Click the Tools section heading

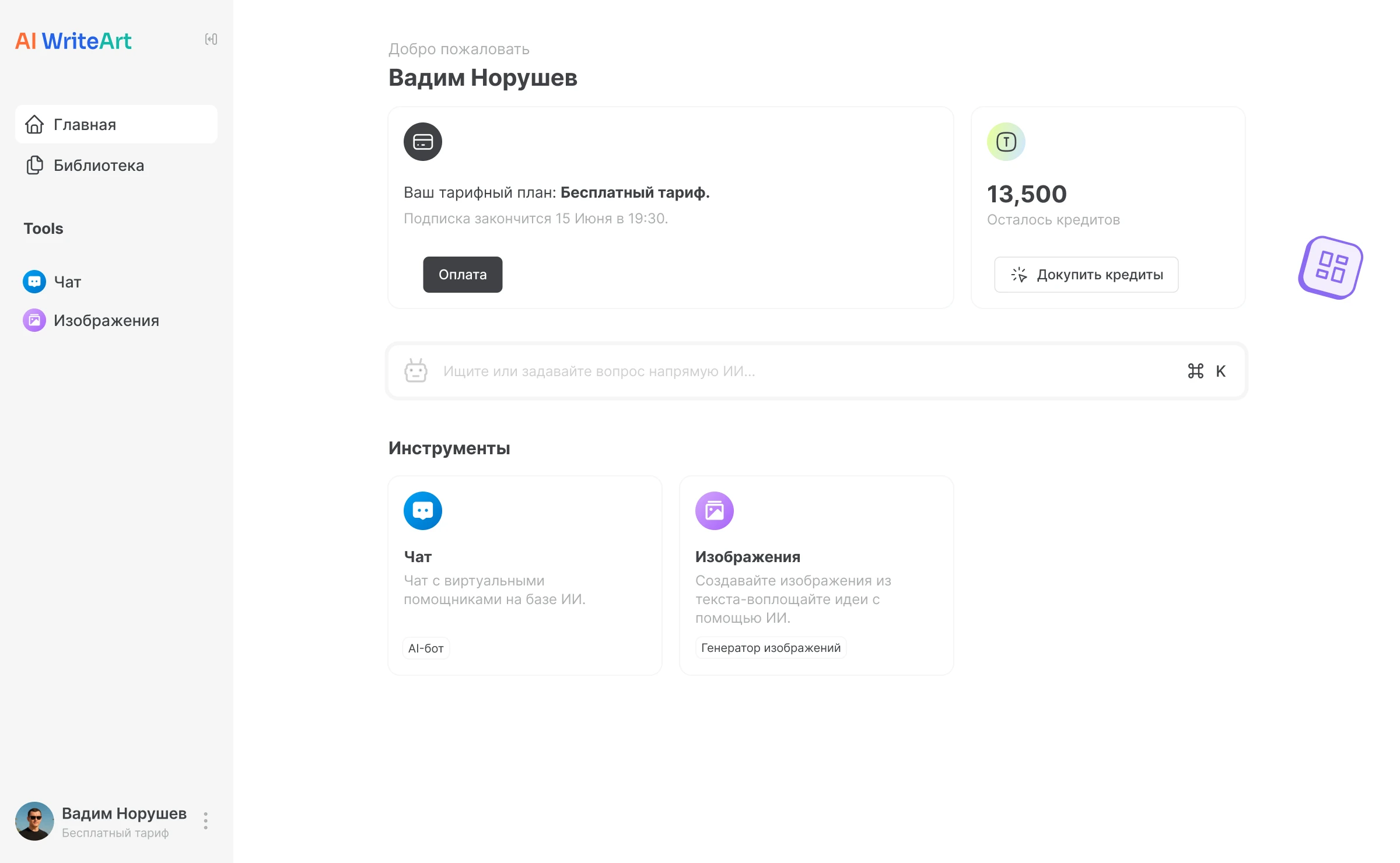click(x=43, y=229)
